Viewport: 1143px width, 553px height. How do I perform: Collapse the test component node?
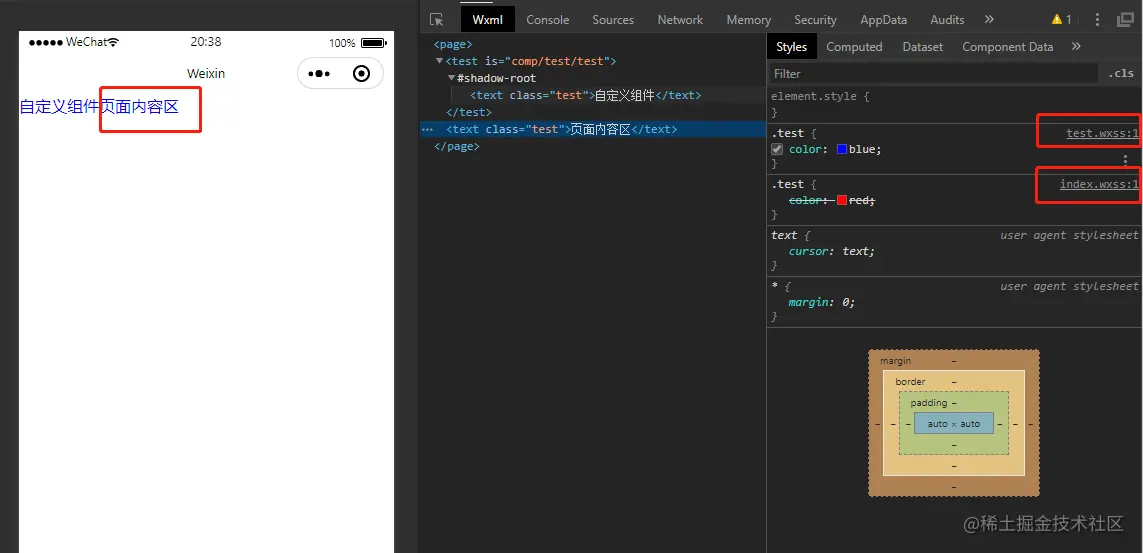point(439,61)
